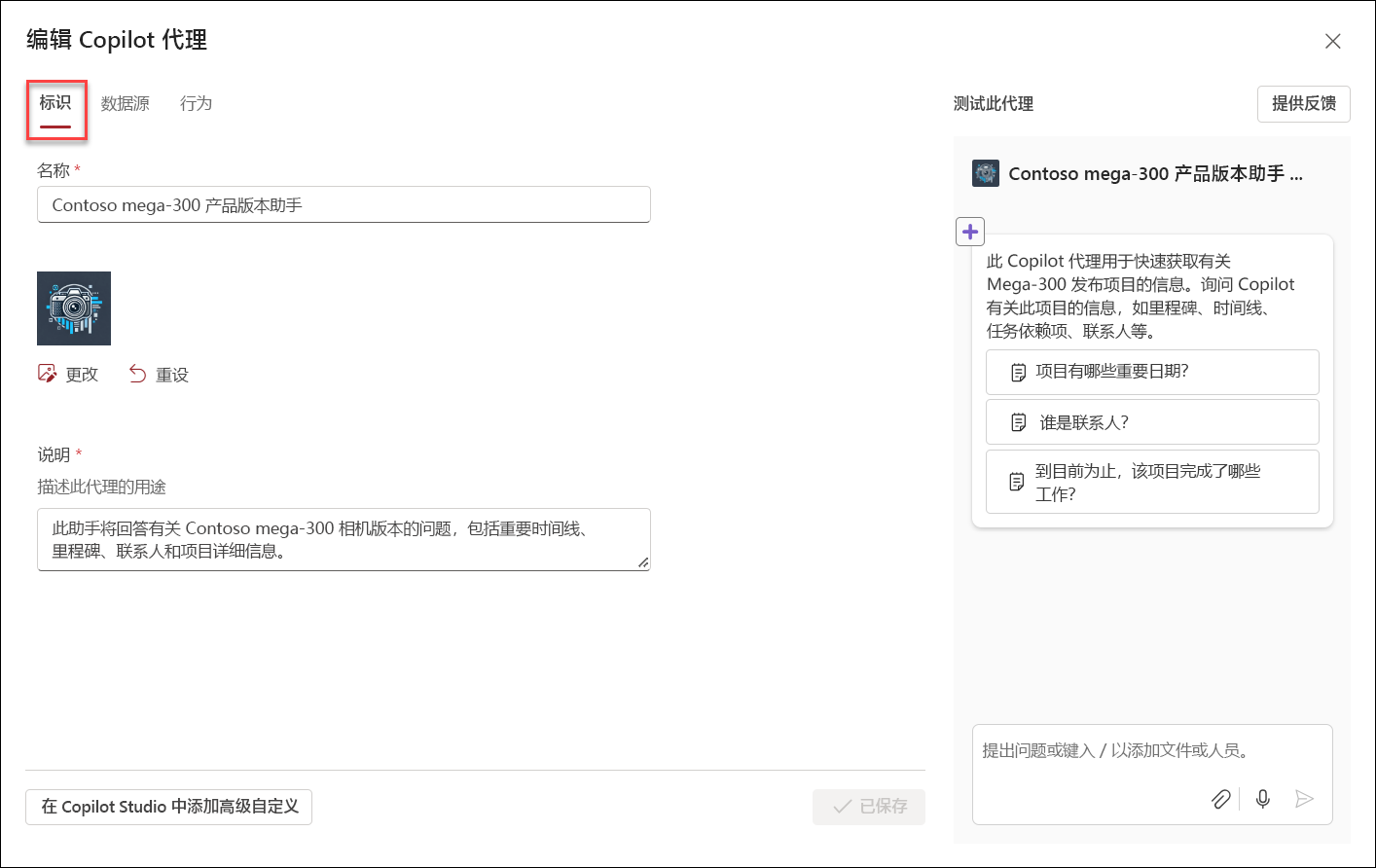Click the 描述此代理的用途 hint text

click(102, 487)
